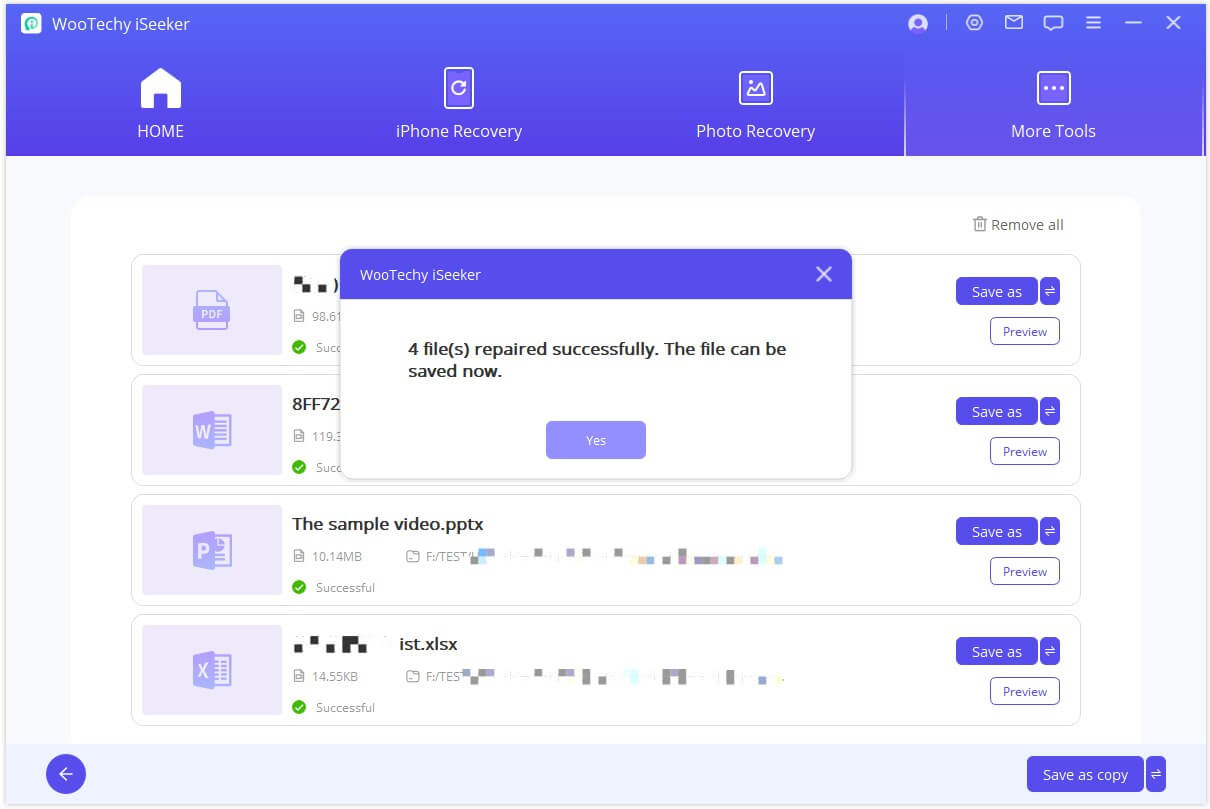Open the hamburger menu in title bar
This screenshot has width=1210, height=809.
[1094, 23]
